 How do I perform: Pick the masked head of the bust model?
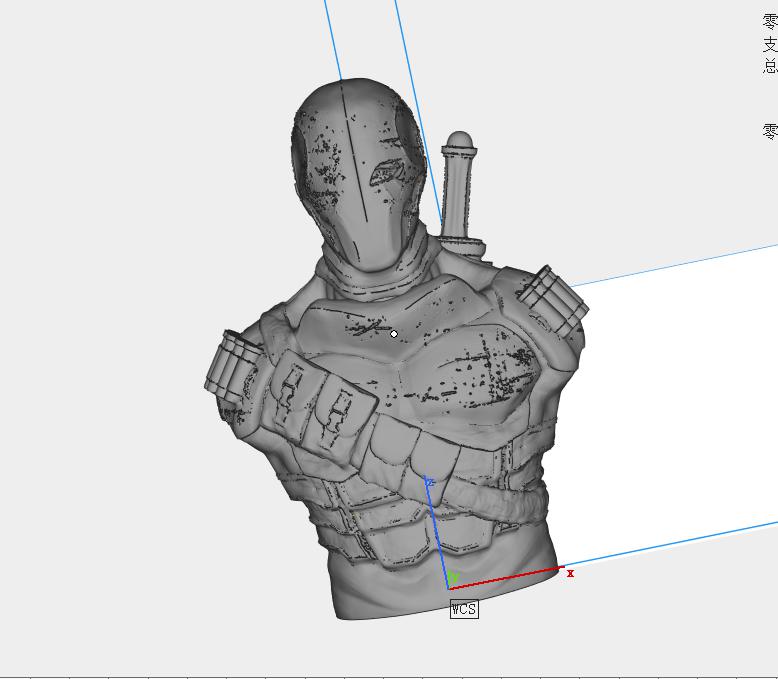point(358,174)
